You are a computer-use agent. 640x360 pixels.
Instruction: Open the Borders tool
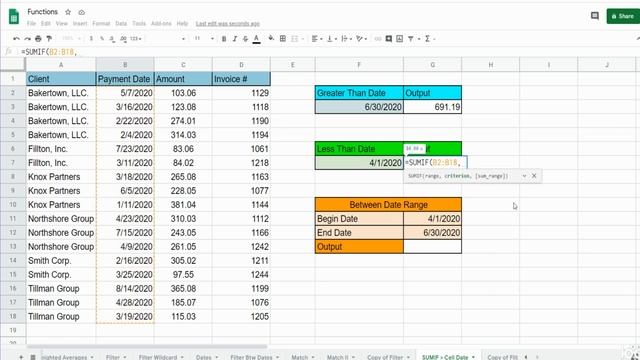[x=282, y=38]
